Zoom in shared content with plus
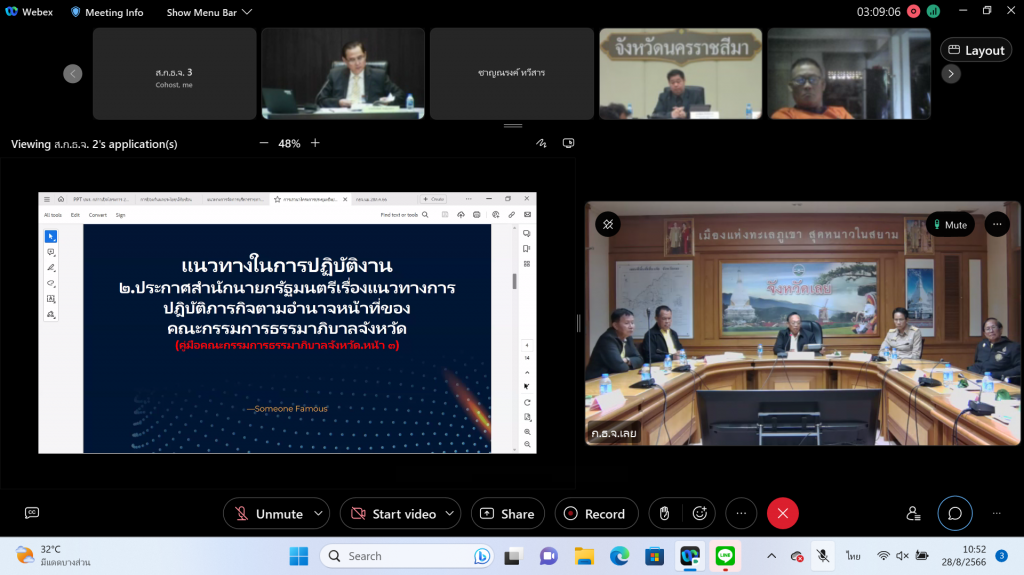 click(315, 143)
